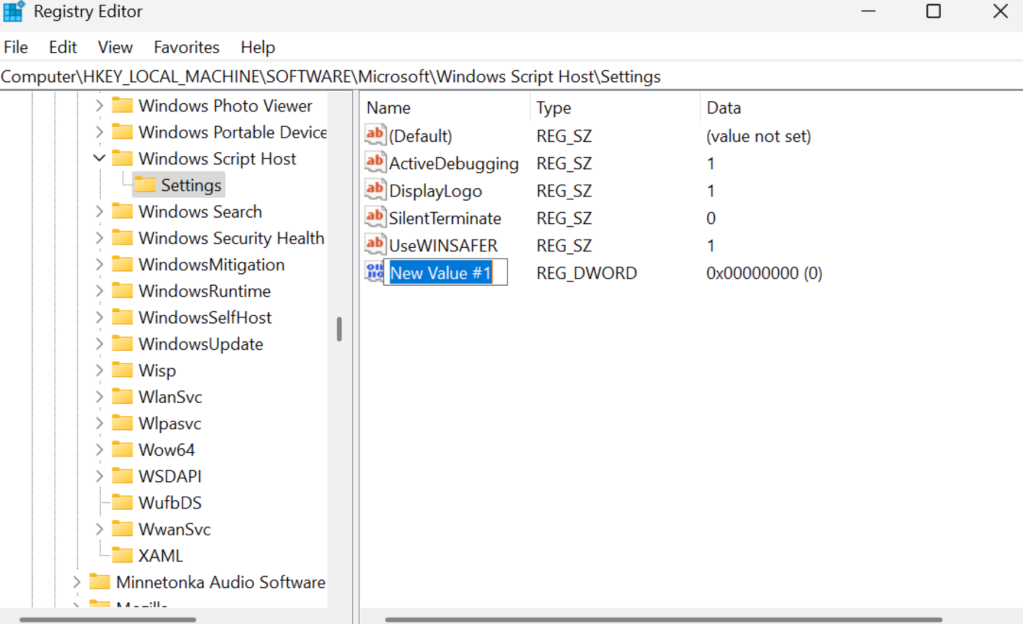1023x624 pixels.
Task: Click the ab icon beside UseWINSAFER
Action: [375, 245]
